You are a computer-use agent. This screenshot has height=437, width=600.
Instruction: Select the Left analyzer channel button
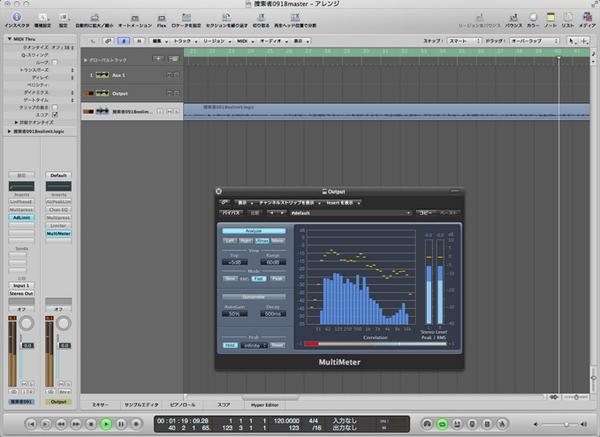click(x=230, y=241)
